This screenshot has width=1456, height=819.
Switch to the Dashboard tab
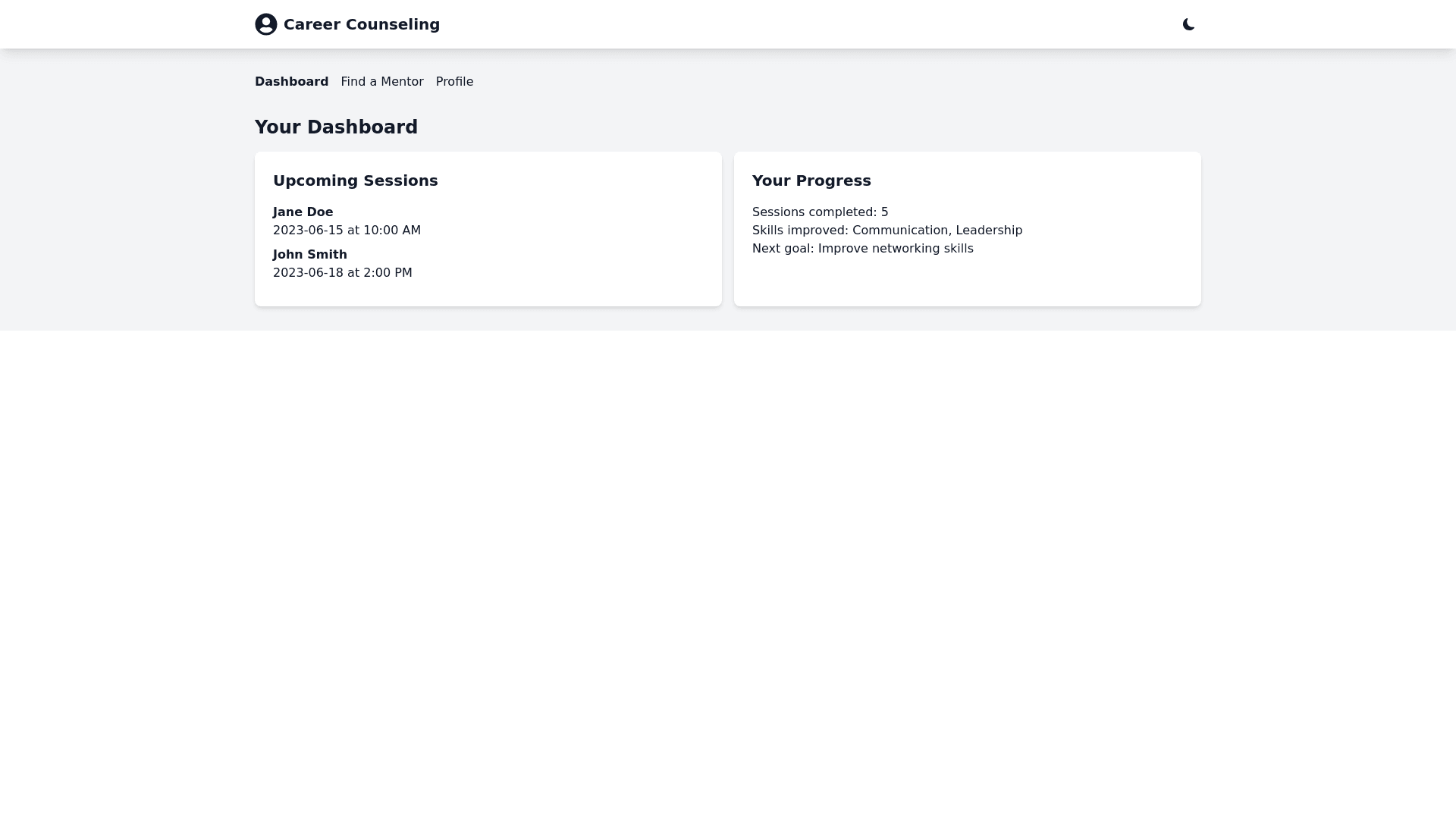coord(291,81)
